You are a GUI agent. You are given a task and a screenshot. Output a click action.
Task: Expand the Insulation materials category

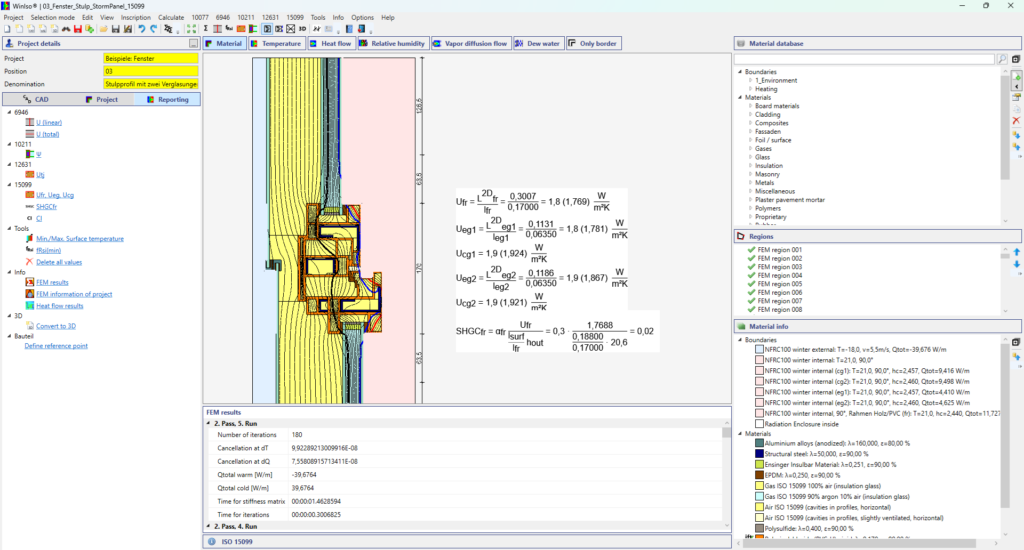[x=750, y=165]
